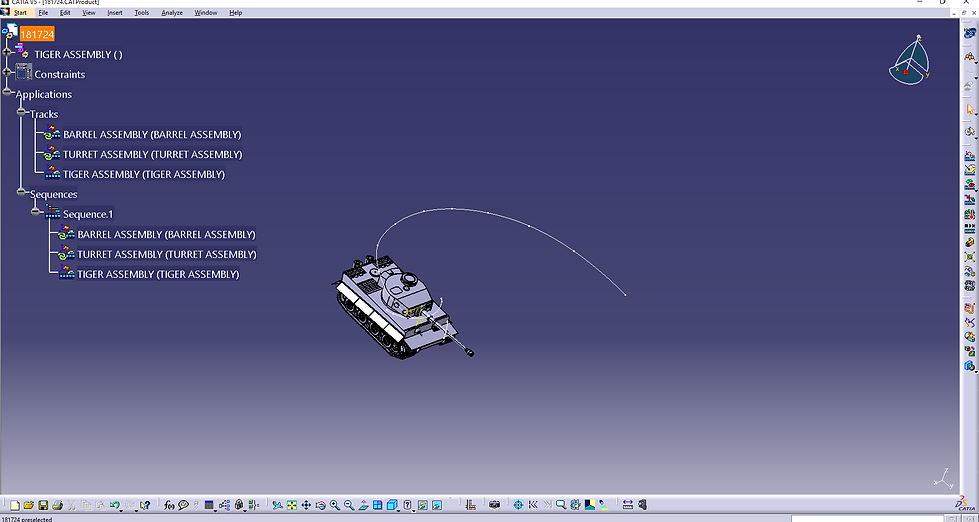Click the Print icon
Image resolution: width=979 pixels, height=522 pixels.
pyautogui.click(x=57, y=505)
